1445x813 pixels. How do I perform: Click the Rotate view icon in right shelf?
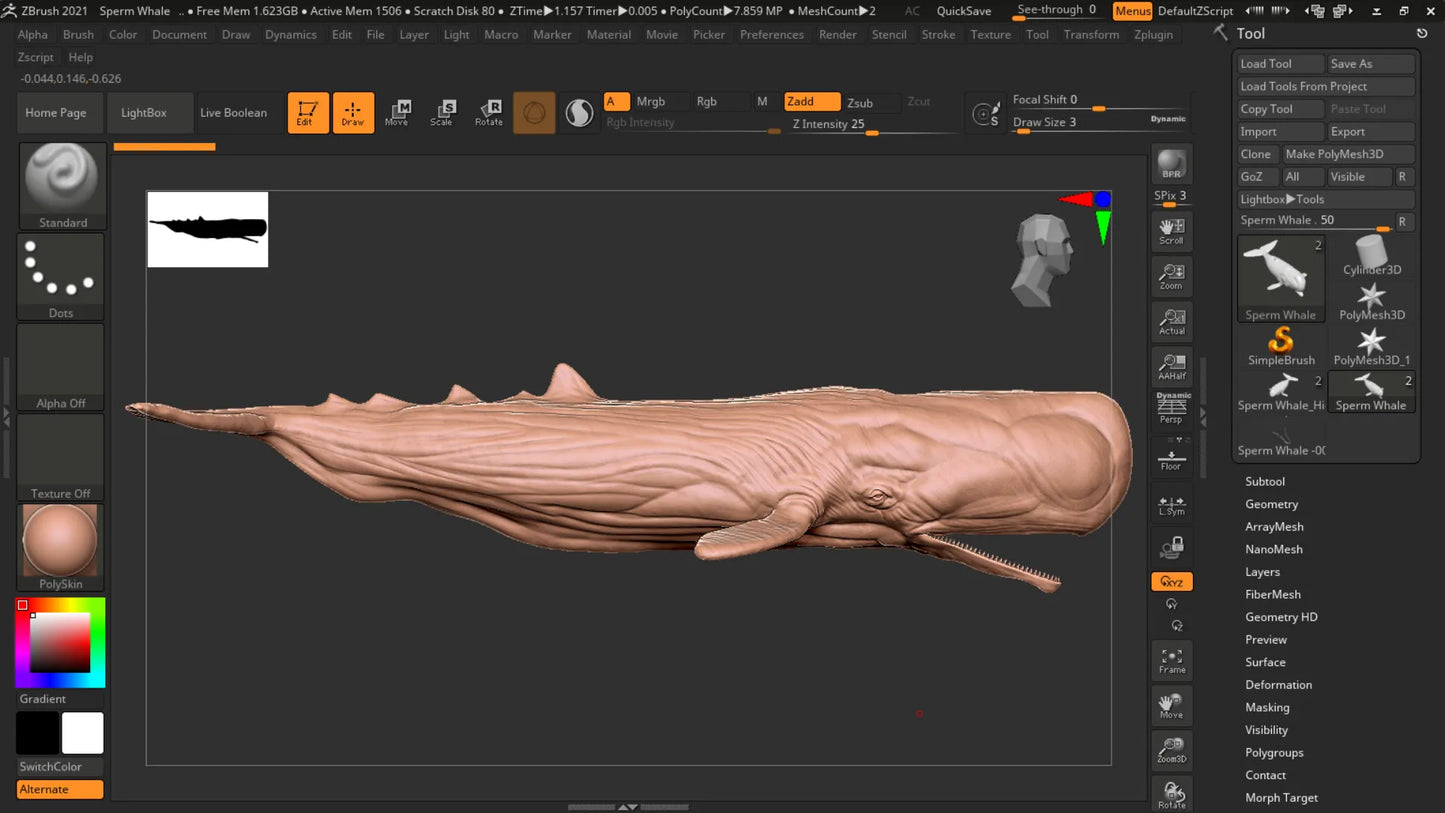click(x=1171, y=794)
